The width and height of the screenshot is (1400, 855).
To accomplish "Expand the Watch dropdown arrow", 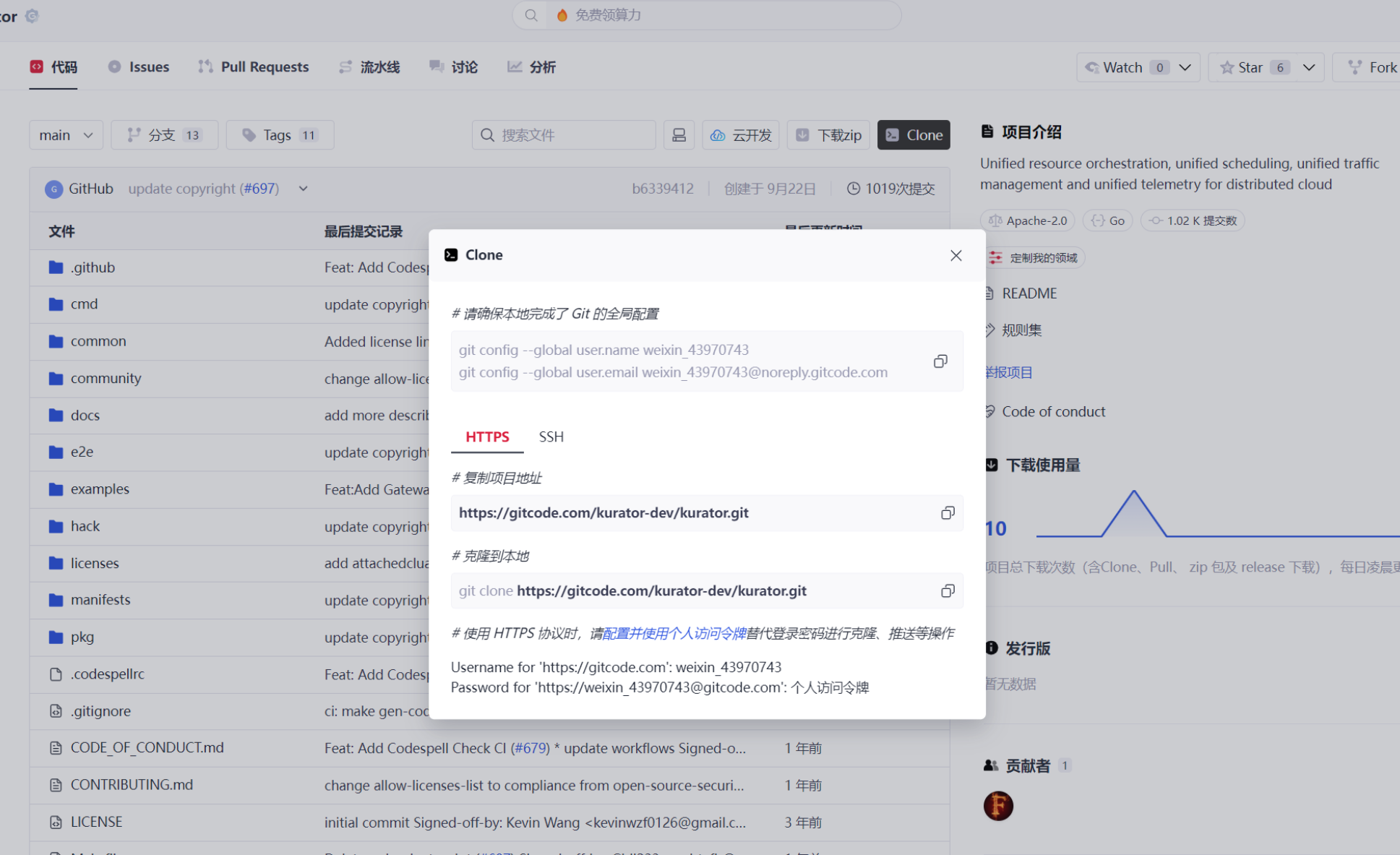I will tap(1185, 67).
